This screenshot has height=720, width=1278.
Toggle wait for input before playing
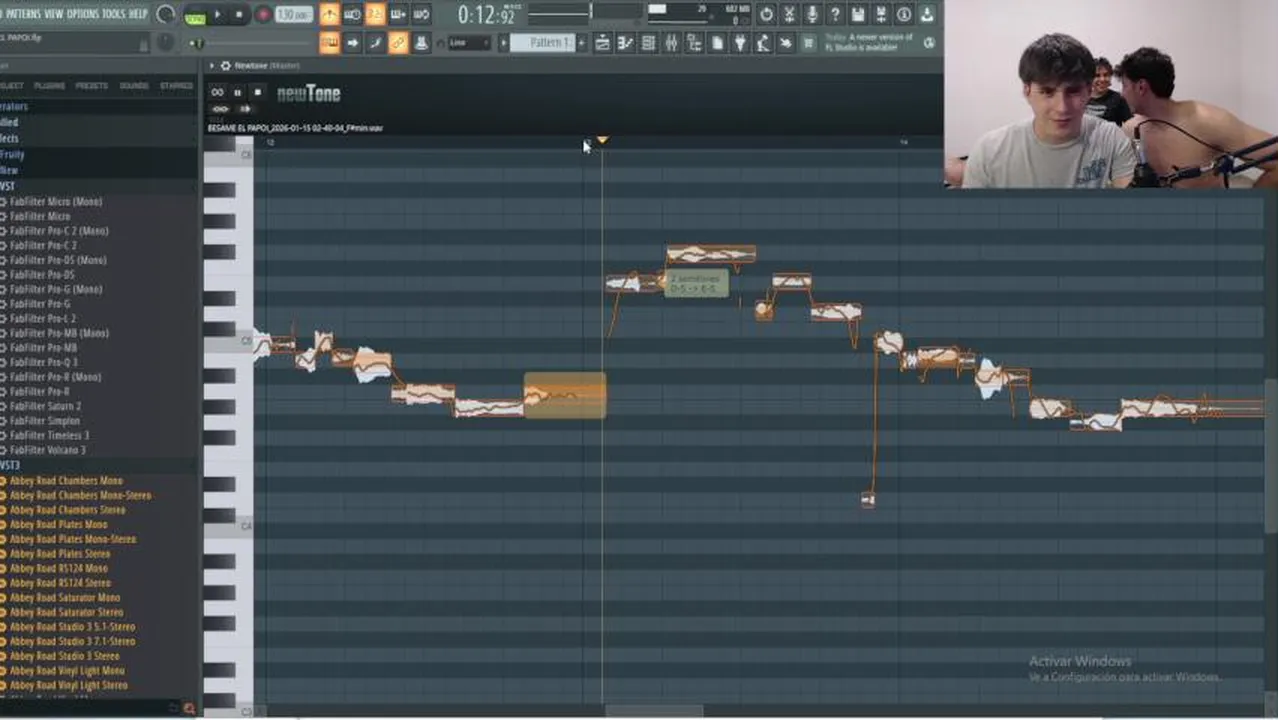coord(352,14)
